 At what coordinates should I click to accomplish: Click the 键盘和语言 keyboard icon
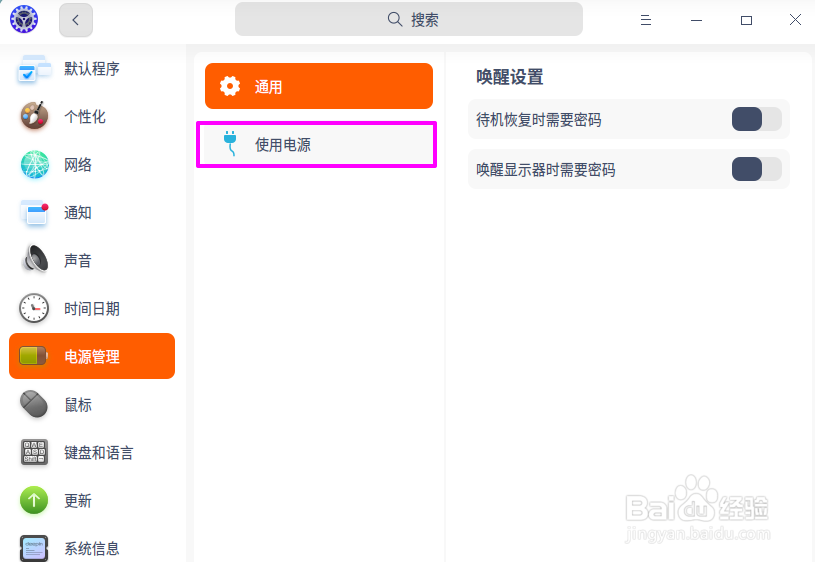coord(34,452)
